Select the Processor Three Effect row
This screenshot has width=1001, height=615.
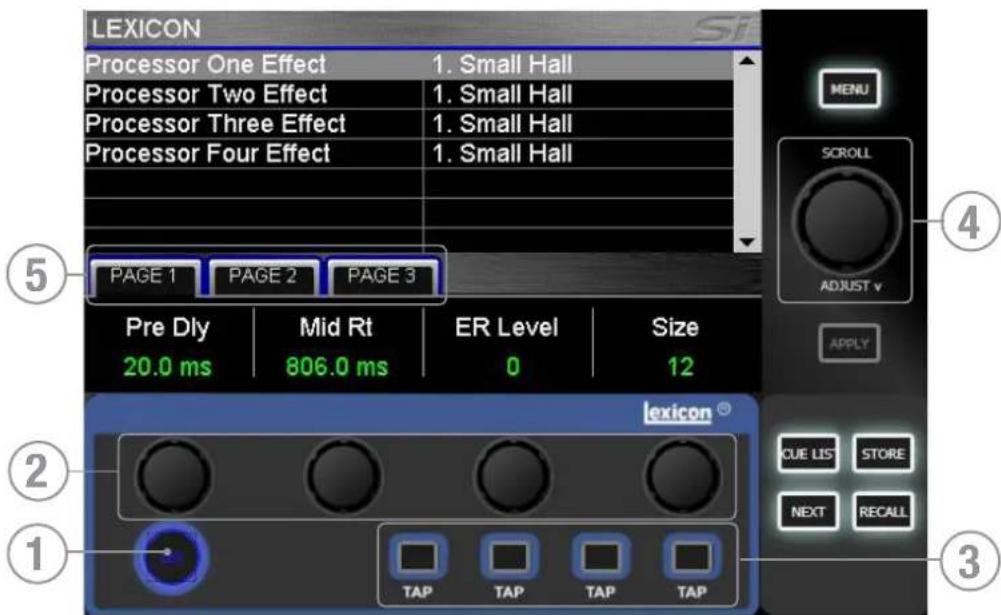tap(409, 123)
